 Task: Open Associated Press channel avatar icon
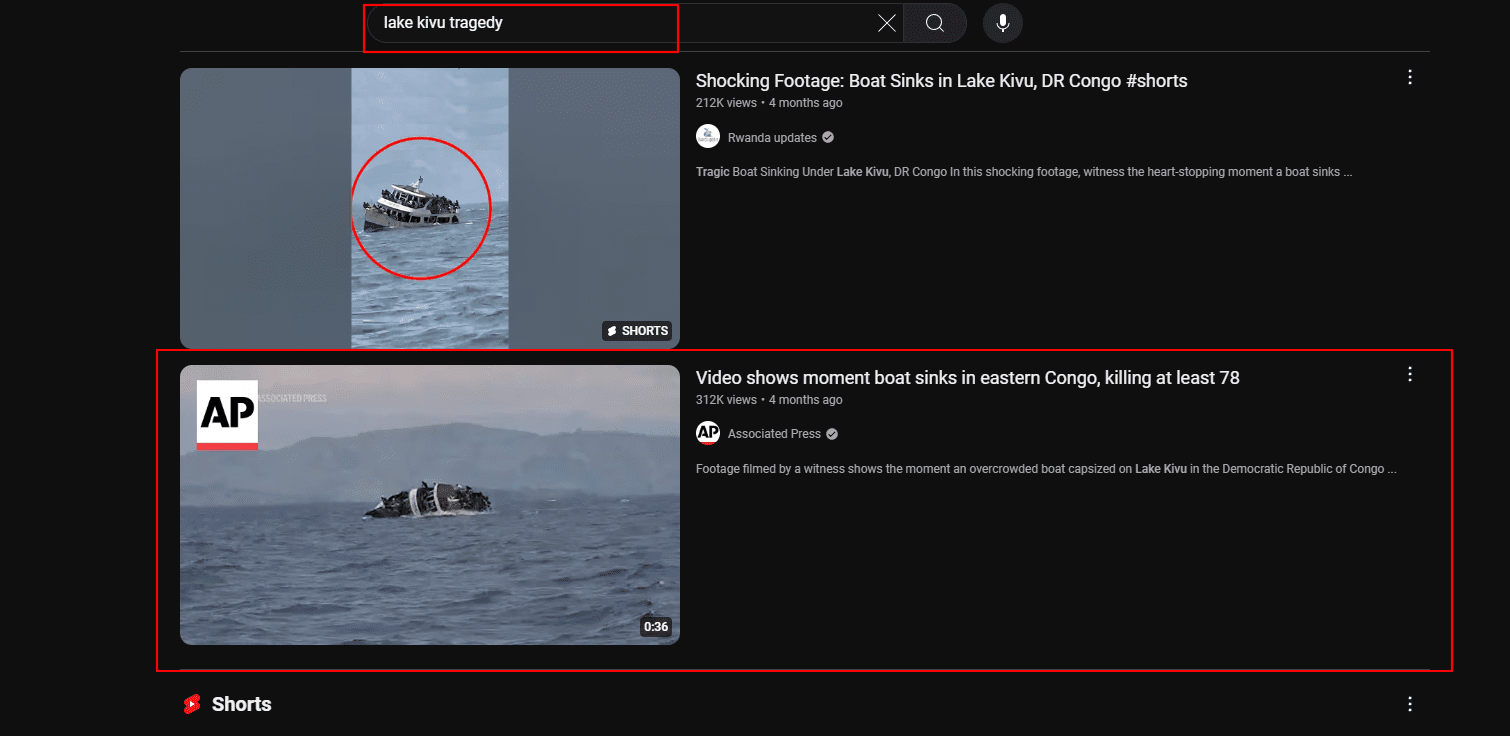point(708,433)
